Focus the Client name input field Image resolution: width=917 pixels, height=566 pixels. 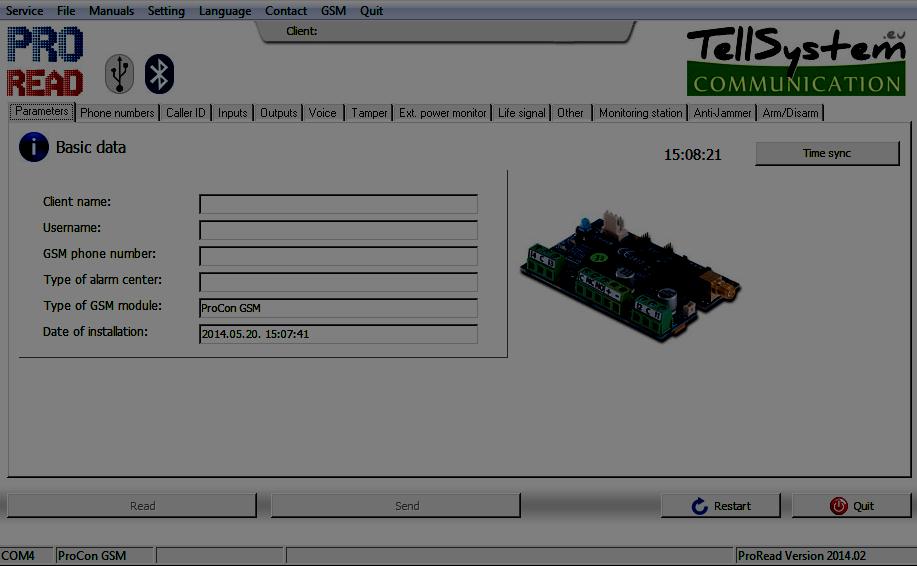click(338, 204)
